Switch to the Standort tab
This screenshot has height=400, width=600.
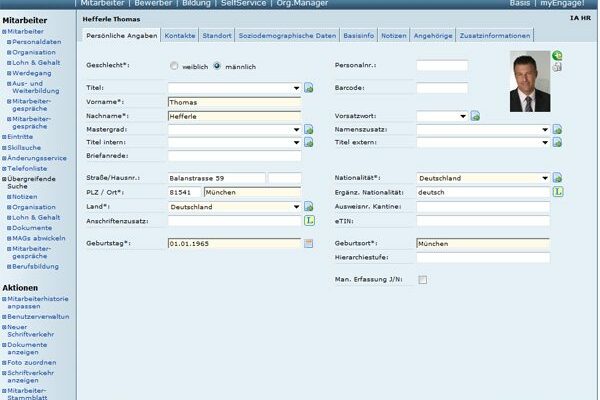217,36
